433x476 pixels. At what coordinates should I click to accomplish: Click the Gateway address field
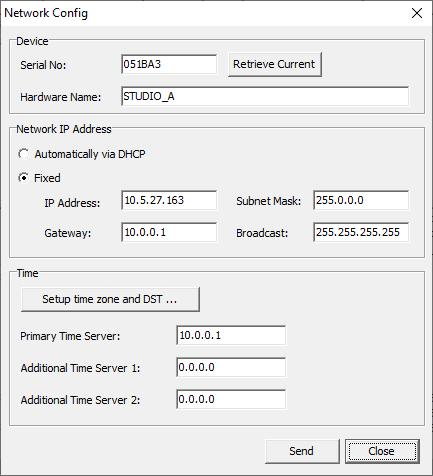tap(169, 232)
